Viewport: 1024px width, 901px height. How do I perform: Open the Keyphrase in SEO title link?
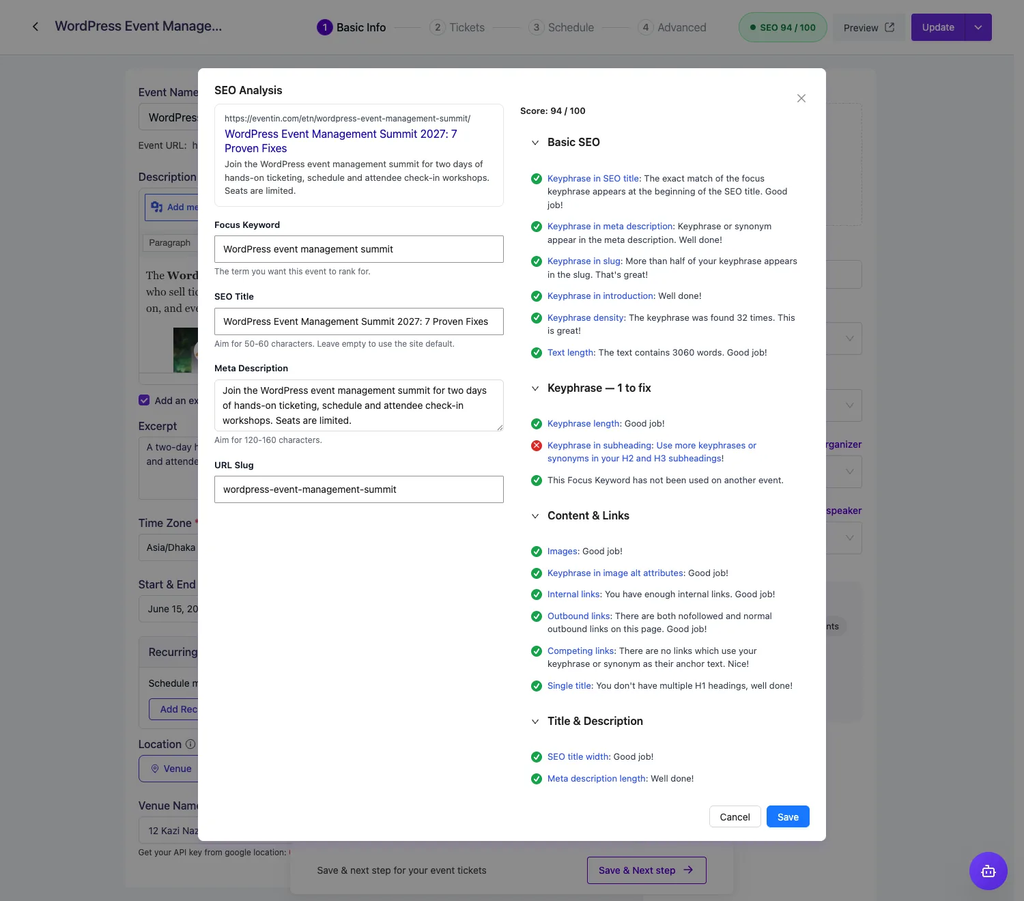[x=593, y=178]
